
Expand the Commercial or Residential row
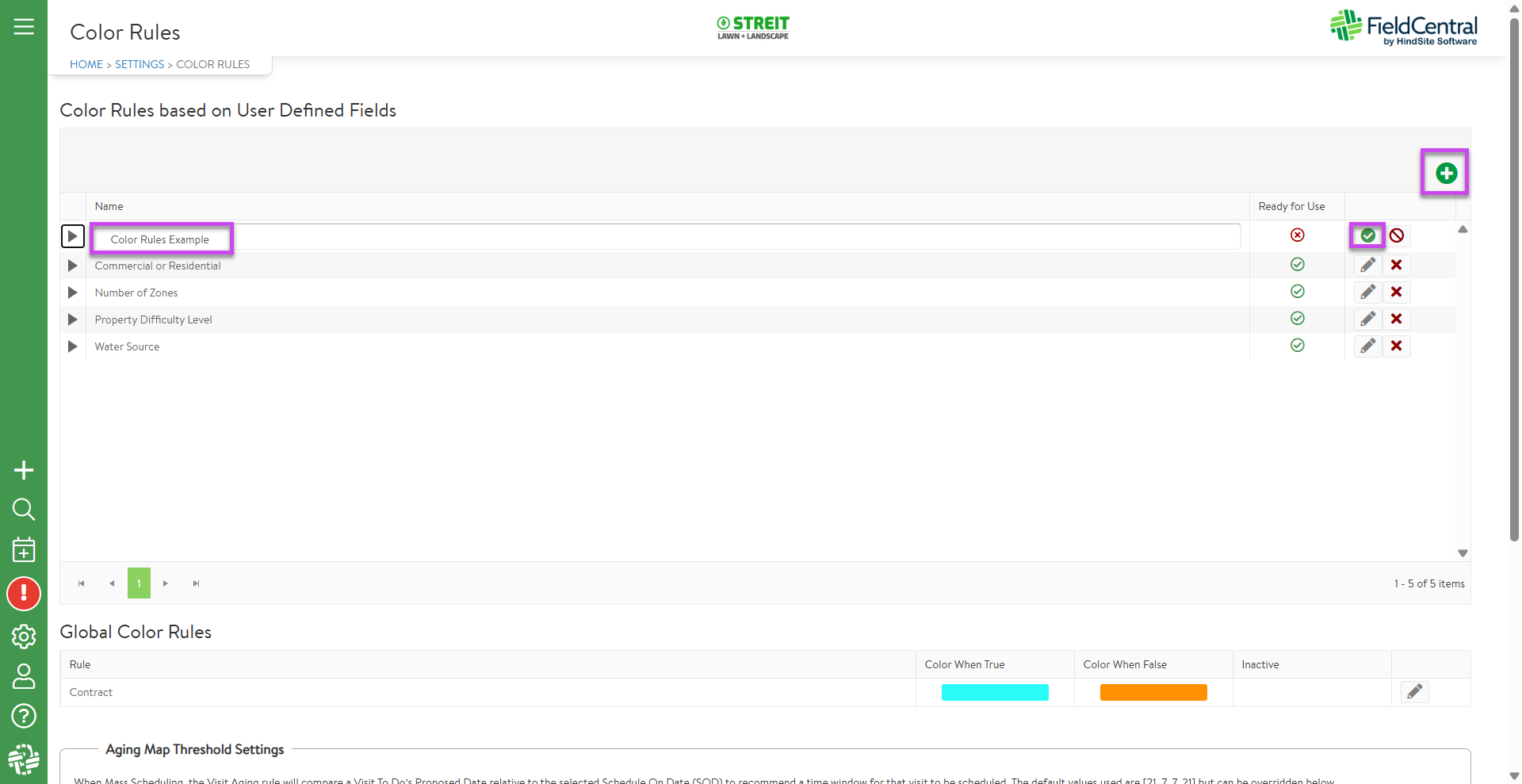tap(72, 266)
